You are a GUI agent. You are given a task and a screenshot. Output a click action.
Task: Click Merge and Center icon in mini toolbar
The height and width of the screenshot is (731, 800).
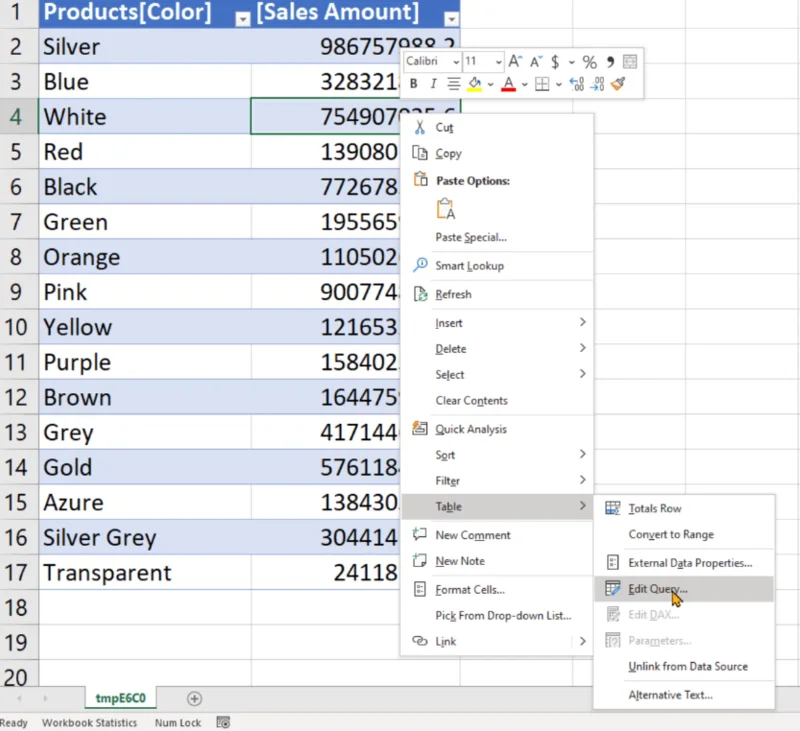(x=630, y=62)
